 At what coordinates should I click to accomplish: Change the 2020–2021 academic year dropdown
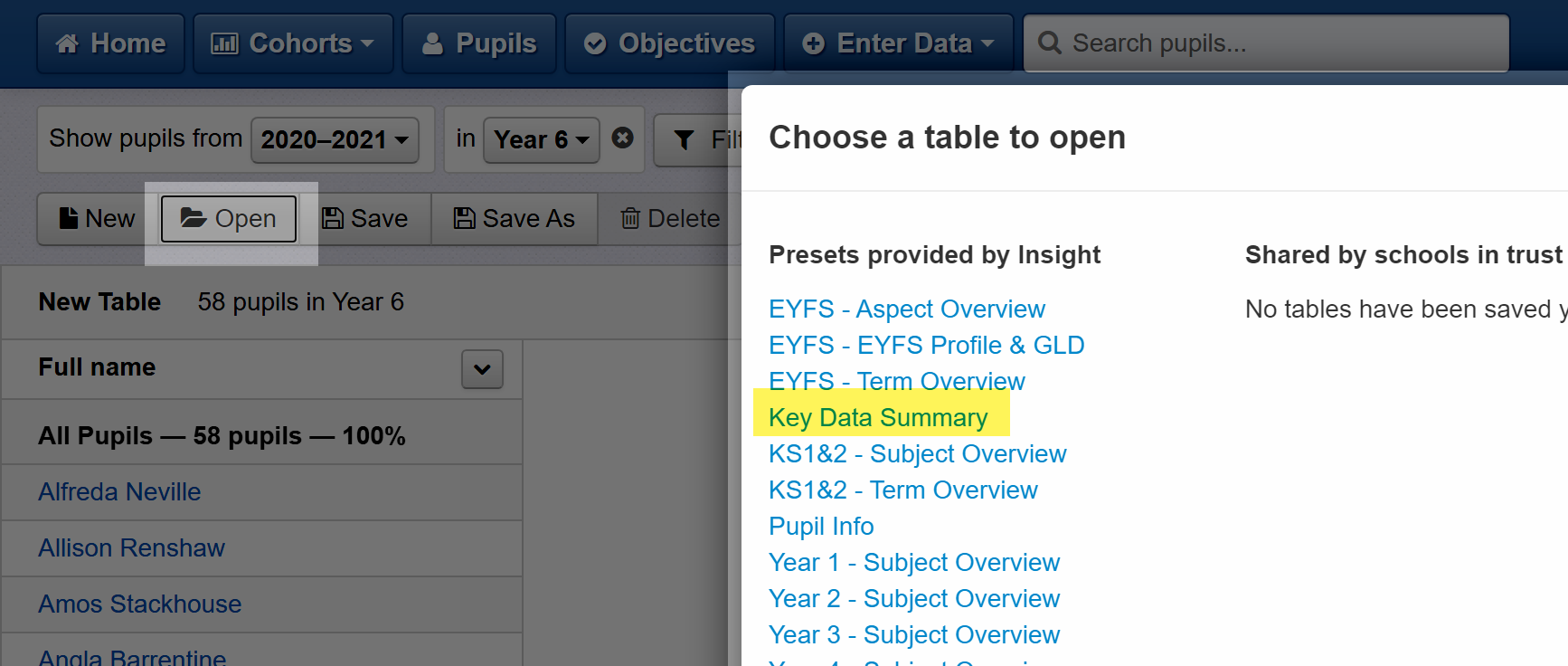335,139
